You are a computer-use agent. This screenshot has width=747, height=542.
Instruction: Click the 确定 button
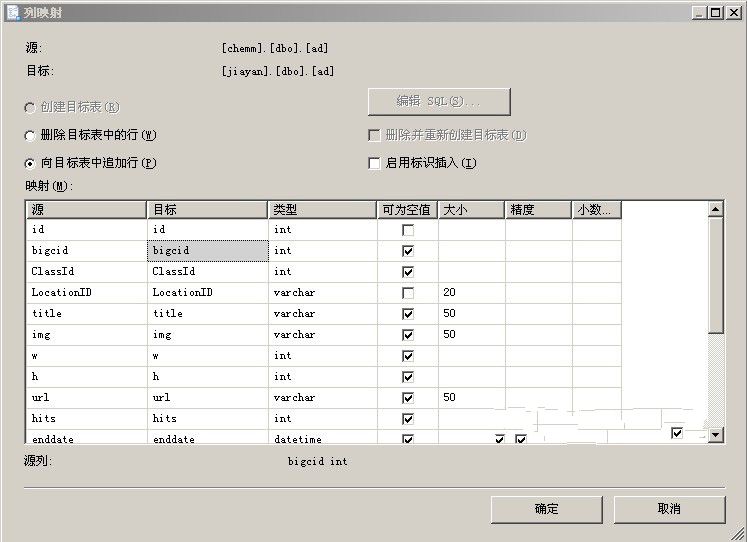point(546,509)
